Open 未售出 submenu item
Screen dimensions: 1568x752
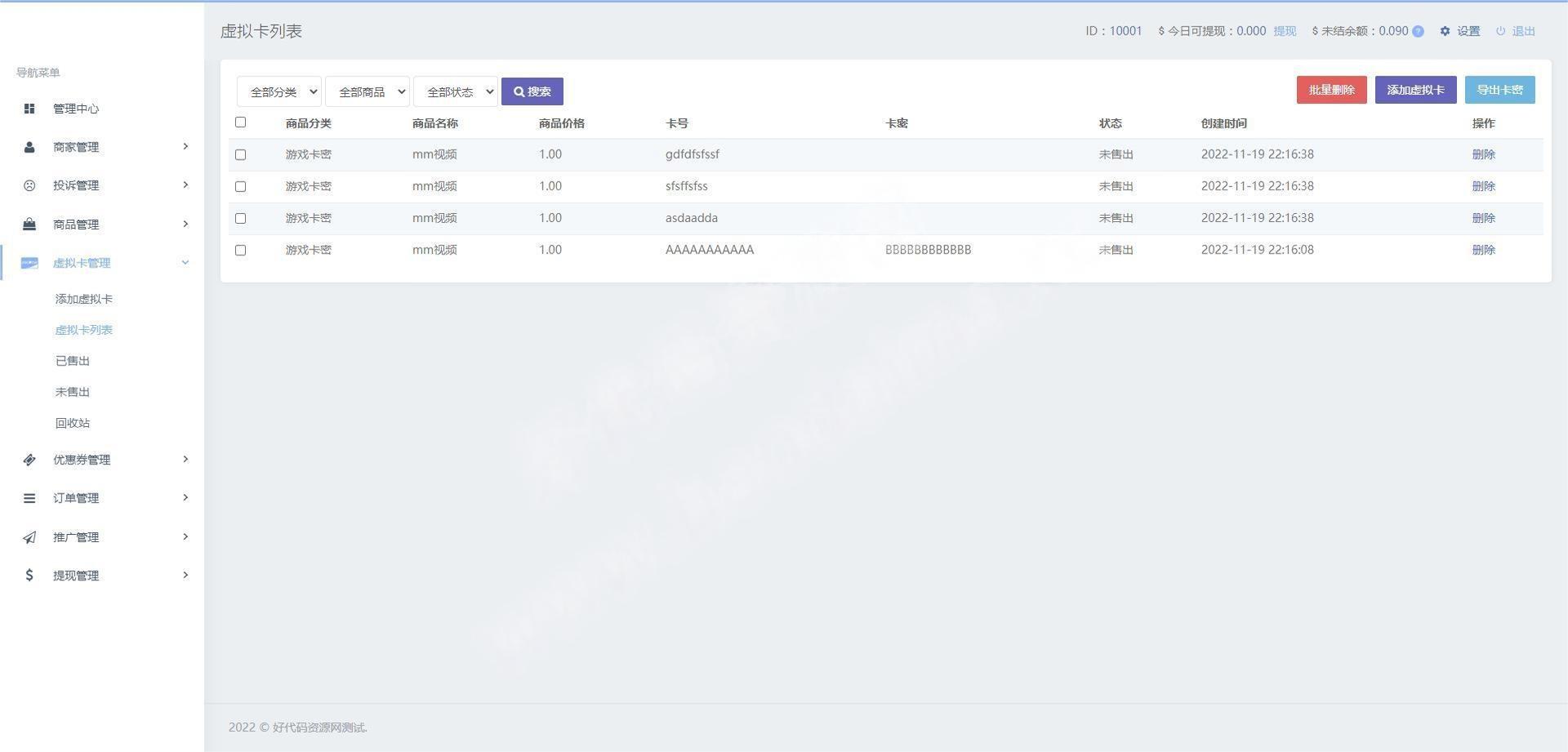point(73,392)
